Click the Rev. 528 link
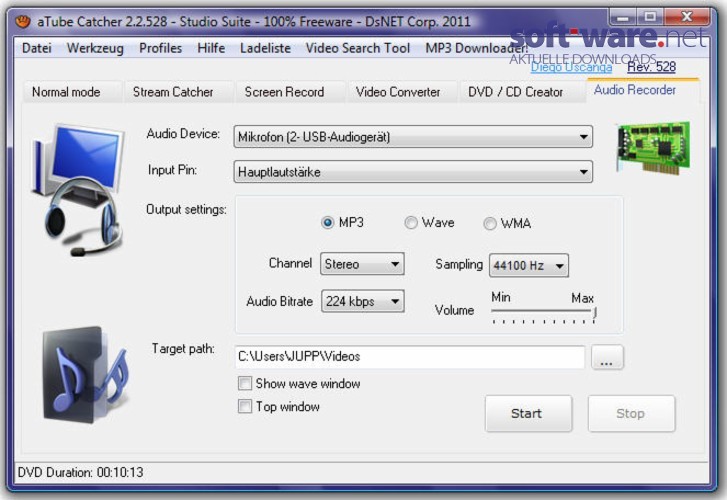Viewport: 727px width, 500px height. coord(651,67)
